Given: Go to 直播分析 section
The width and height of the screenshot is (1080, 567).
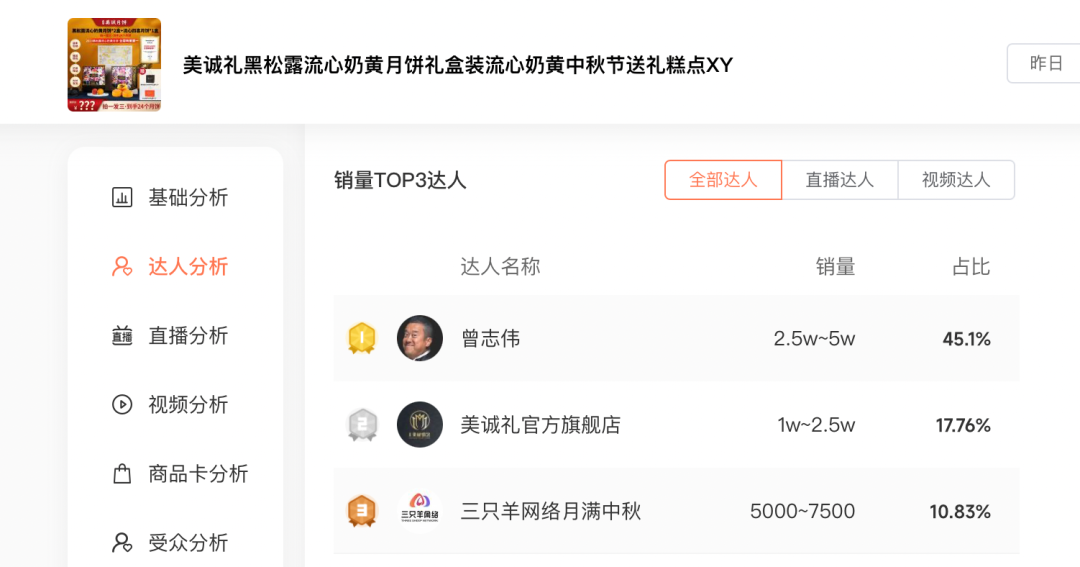Looking at the screenshot, I should [x=188, y=336].
